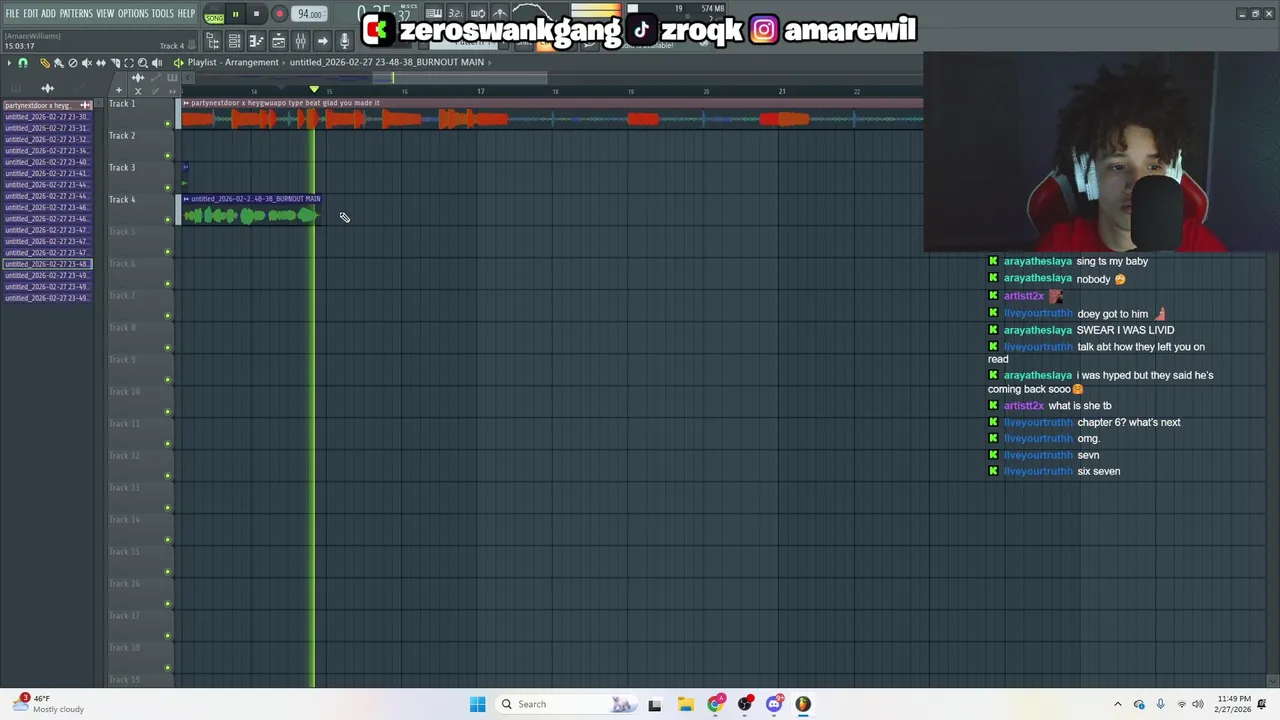The height and width of the screenshot is (720, 1280).
Task: Select partynextdoor x heyg clip in picker
Action: (46, 105)
